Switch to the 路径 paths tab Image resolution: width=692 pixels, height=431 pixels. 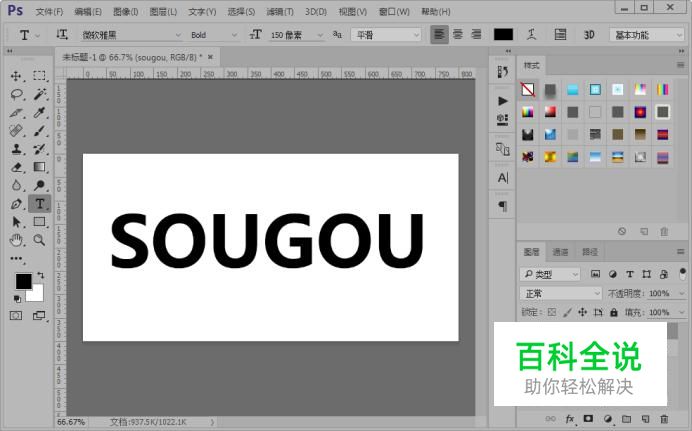click(x=590, y=252)
